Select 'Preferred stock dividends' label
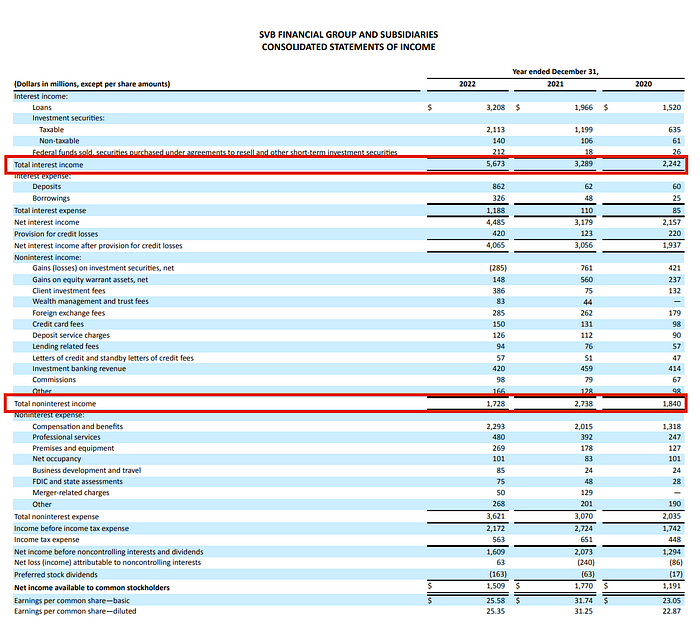The height and width of the screenshot is (626, 700). 56,575
